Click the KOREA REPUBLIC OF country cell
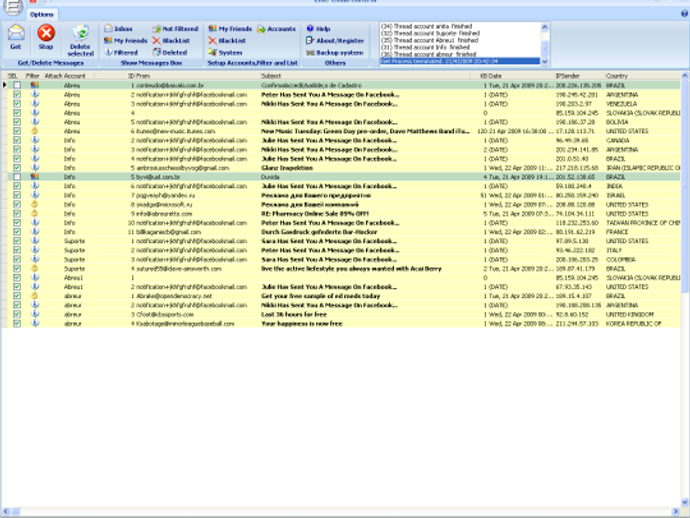690x518 pixels. point(633,323)
